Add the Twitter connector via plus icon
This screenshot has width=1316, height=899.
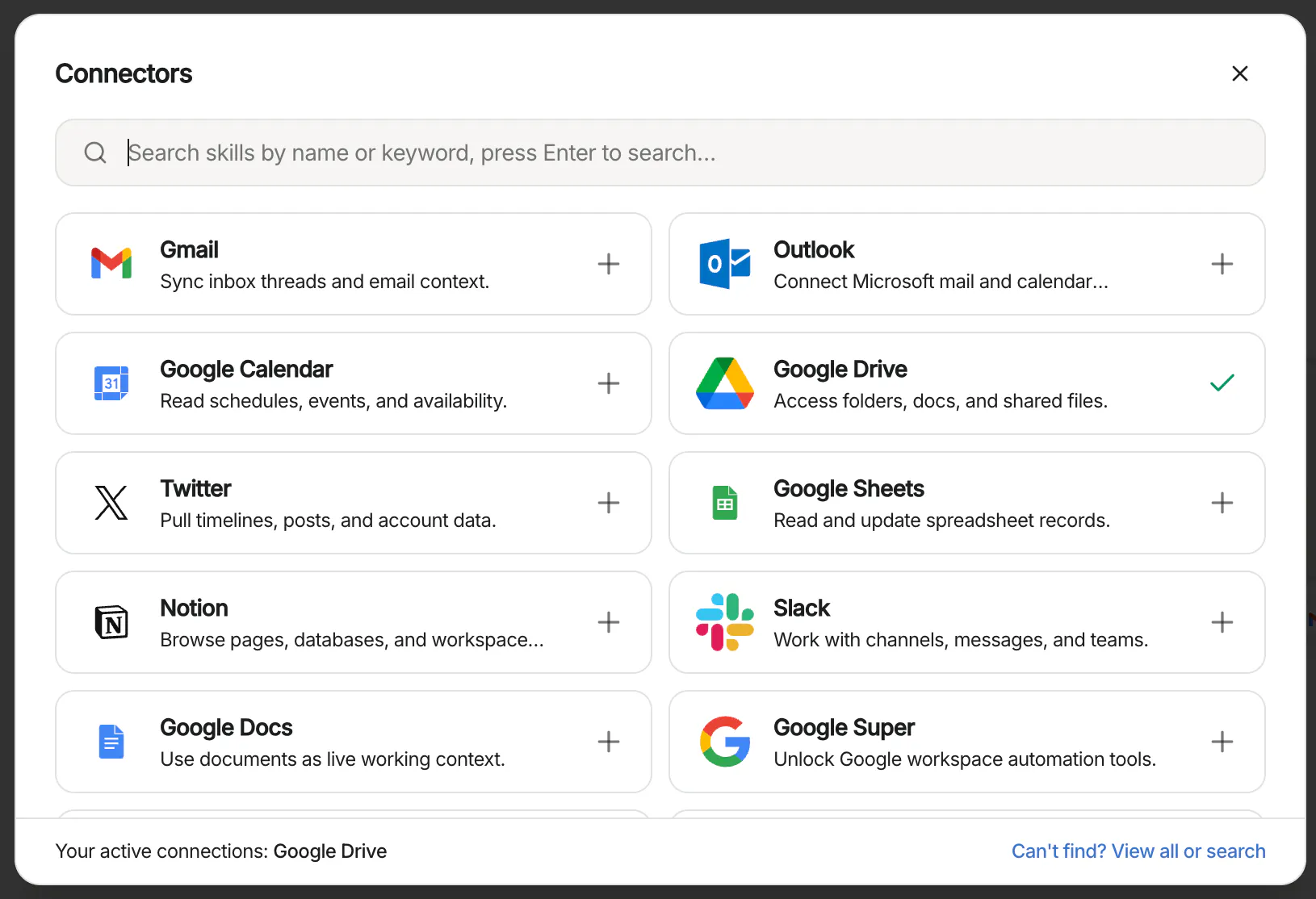point(609,503)
